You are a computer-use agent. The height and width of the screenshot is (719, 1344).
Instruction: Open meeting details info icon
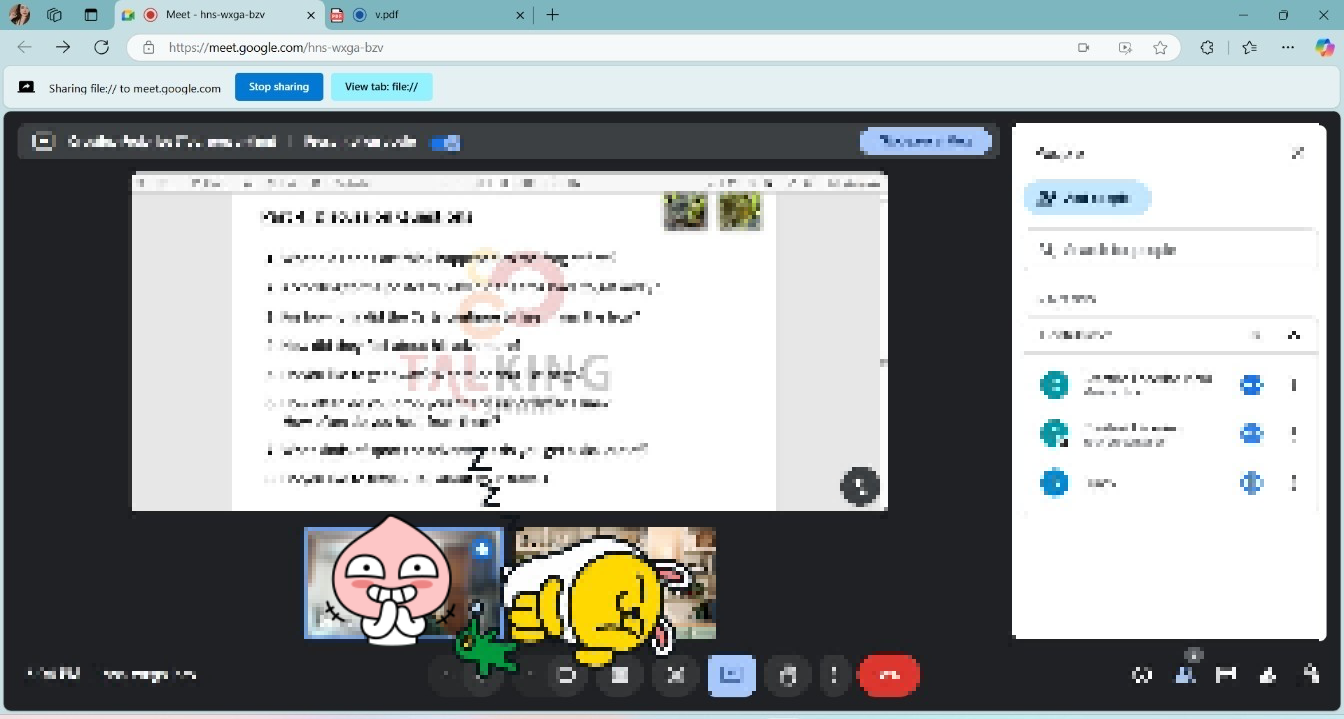click(1142, 675)
